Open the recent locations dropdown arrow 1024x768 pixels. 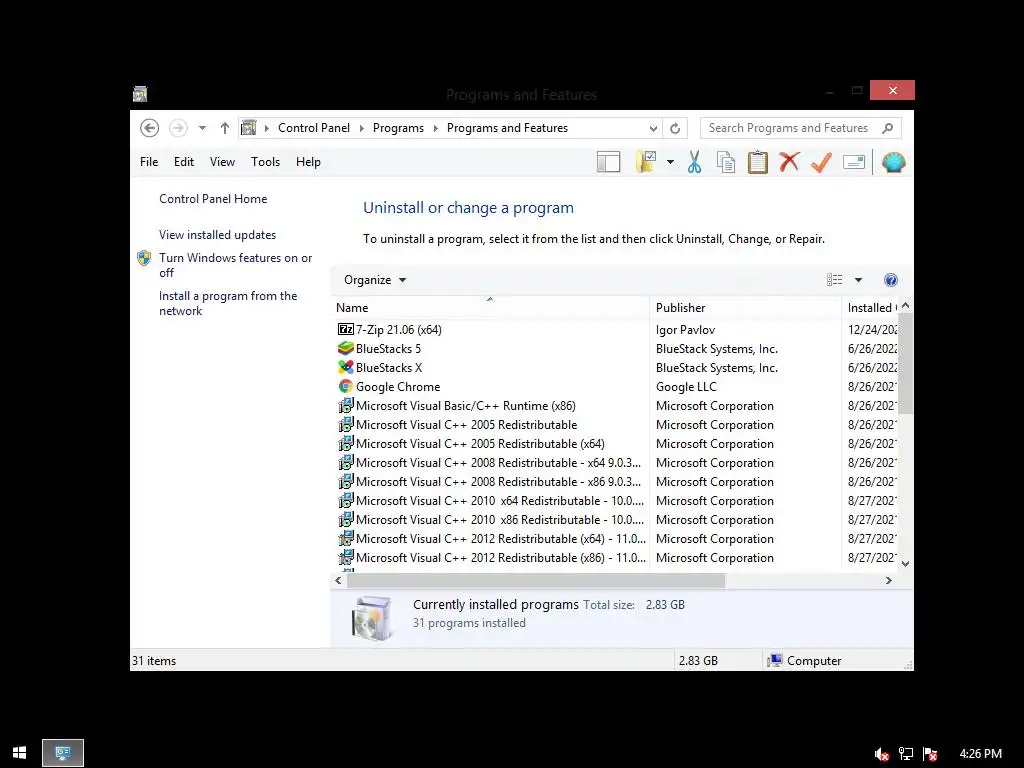pos(202,128)
